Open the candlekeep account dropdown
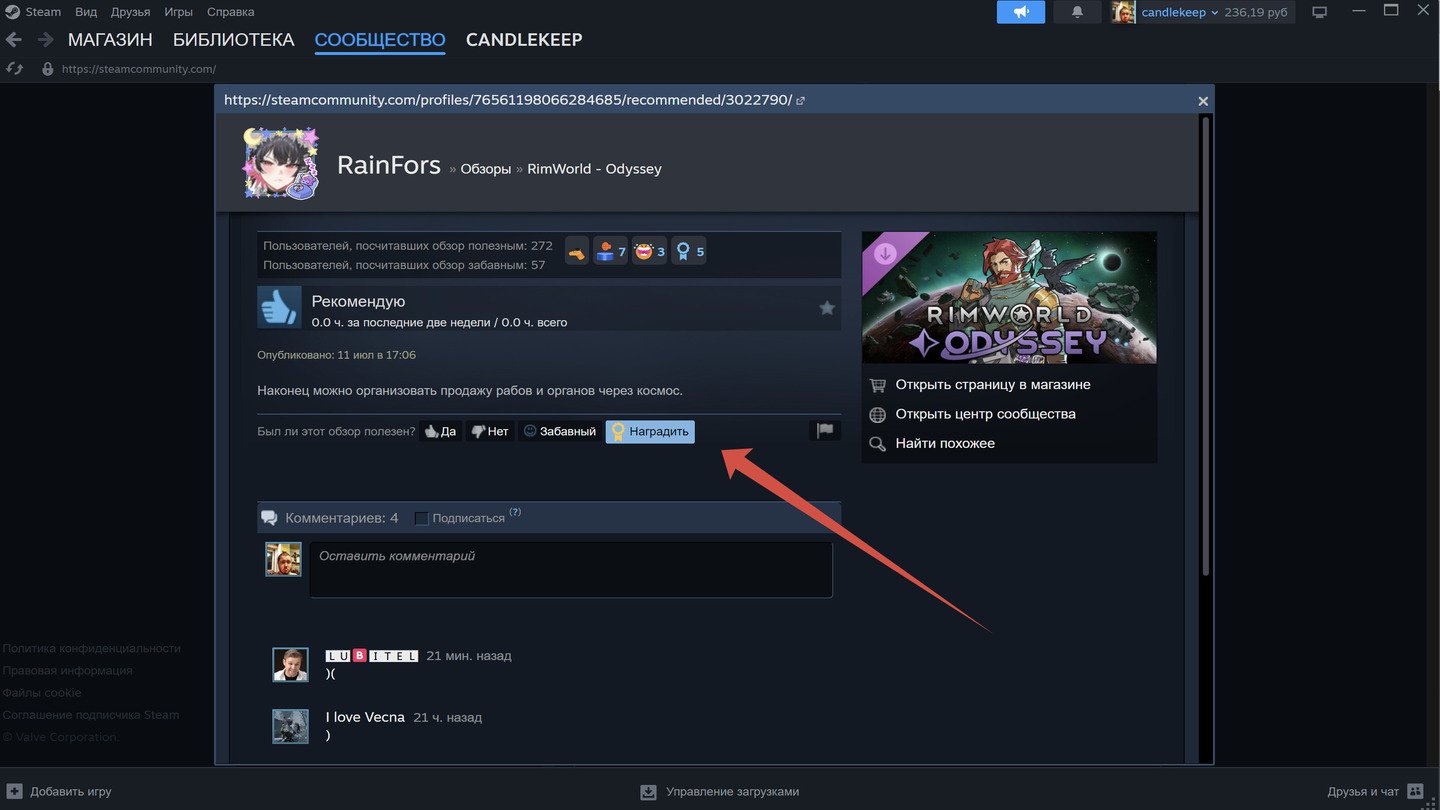 (x=1180, y=12)
